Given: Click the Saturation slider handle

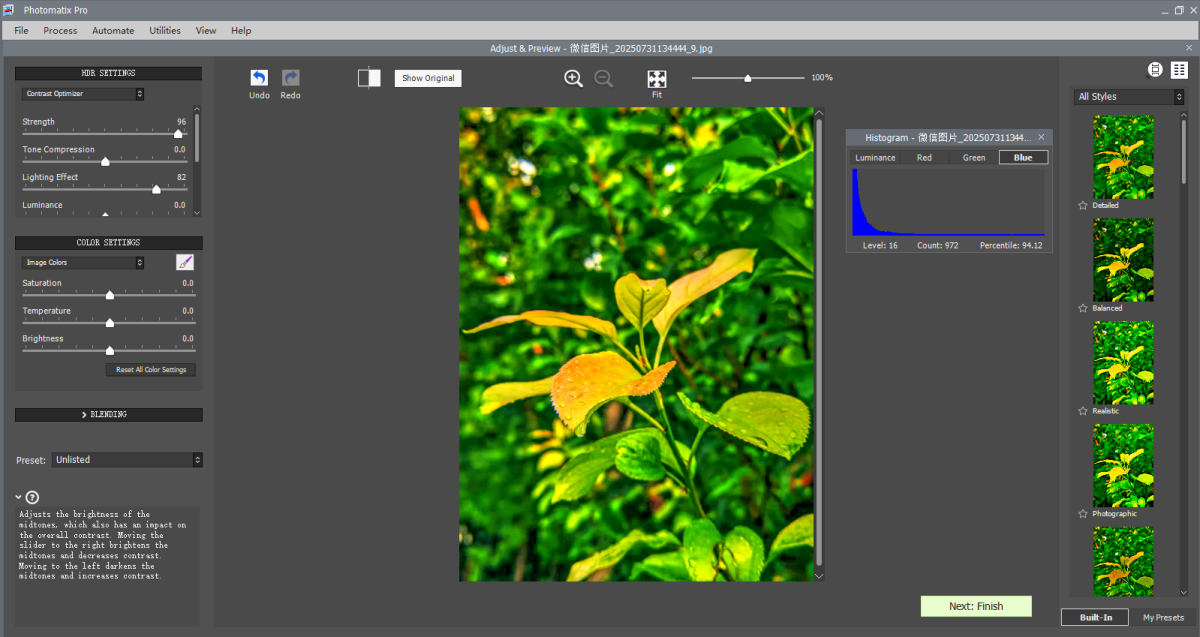Looking at the screenshot, I should [110, 295].
